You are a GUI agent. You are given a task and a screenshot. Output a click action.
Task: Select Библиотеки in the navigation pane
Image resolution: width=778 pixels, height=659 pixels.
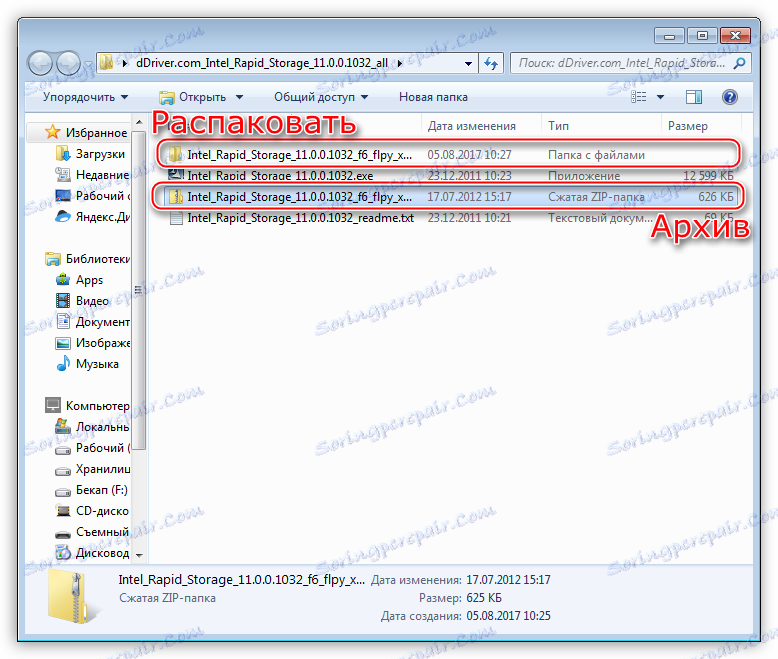tap(87, 259)
